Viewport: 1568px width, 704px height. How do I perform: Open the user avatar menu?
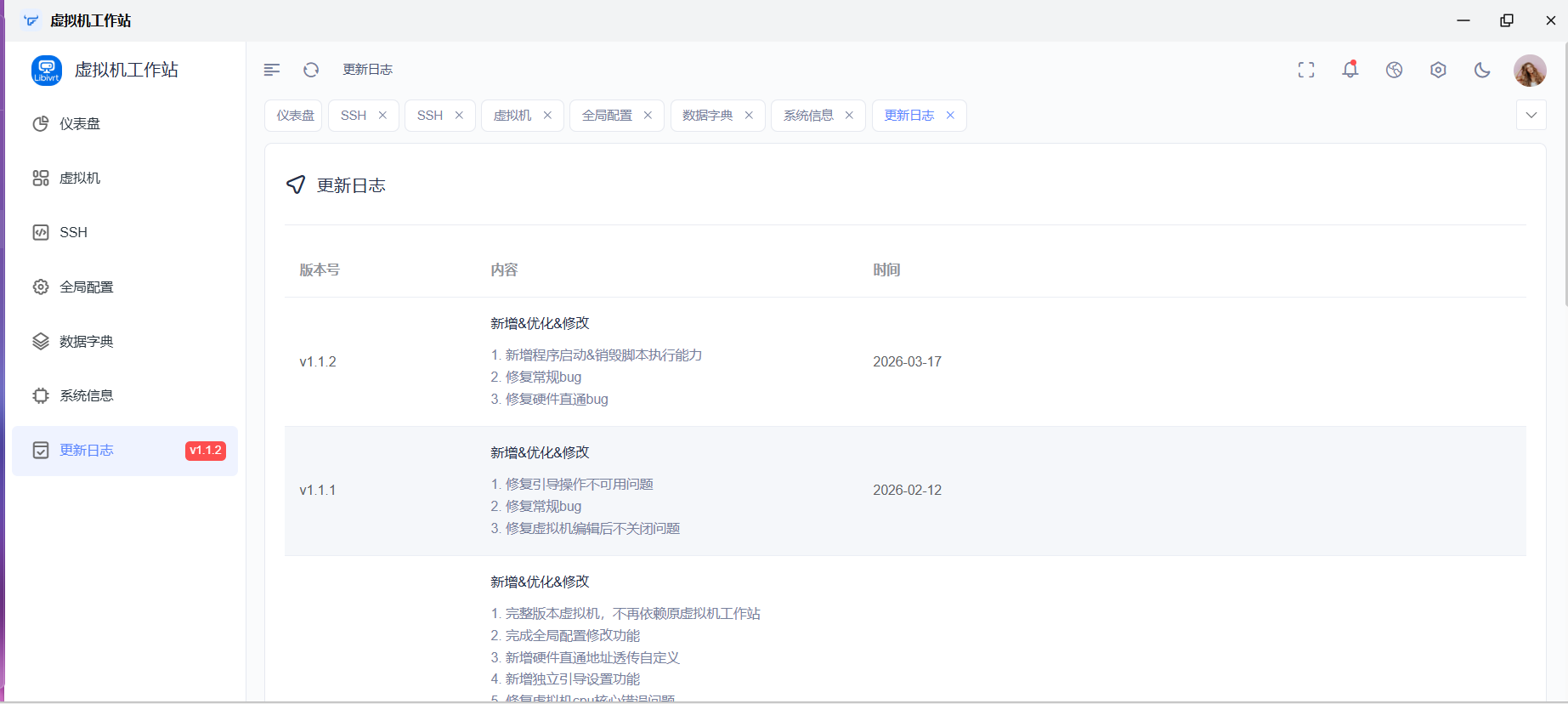pos(1529,71)
